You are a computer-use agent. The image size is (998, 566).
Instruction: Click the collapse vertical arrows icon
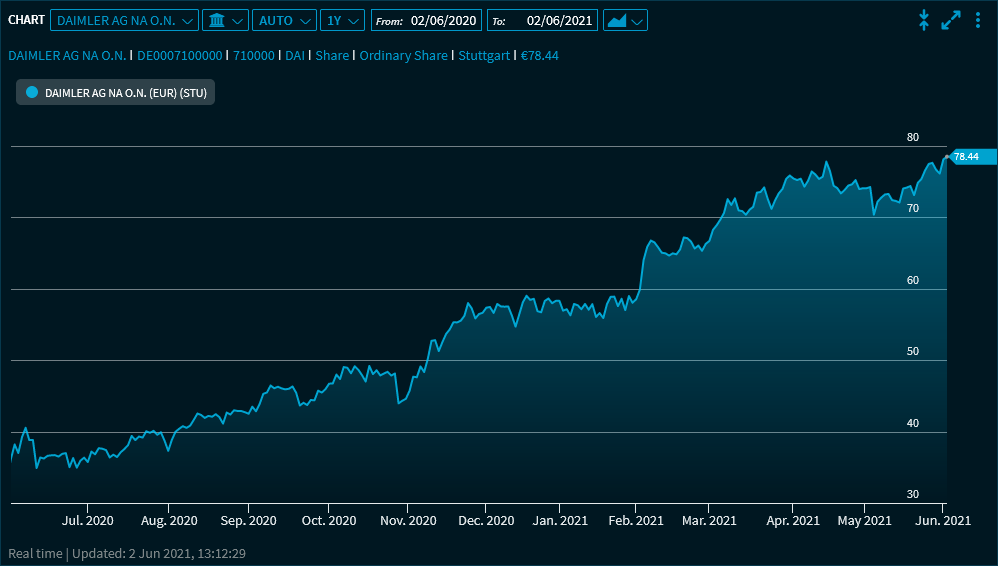[x=924, y=20]
